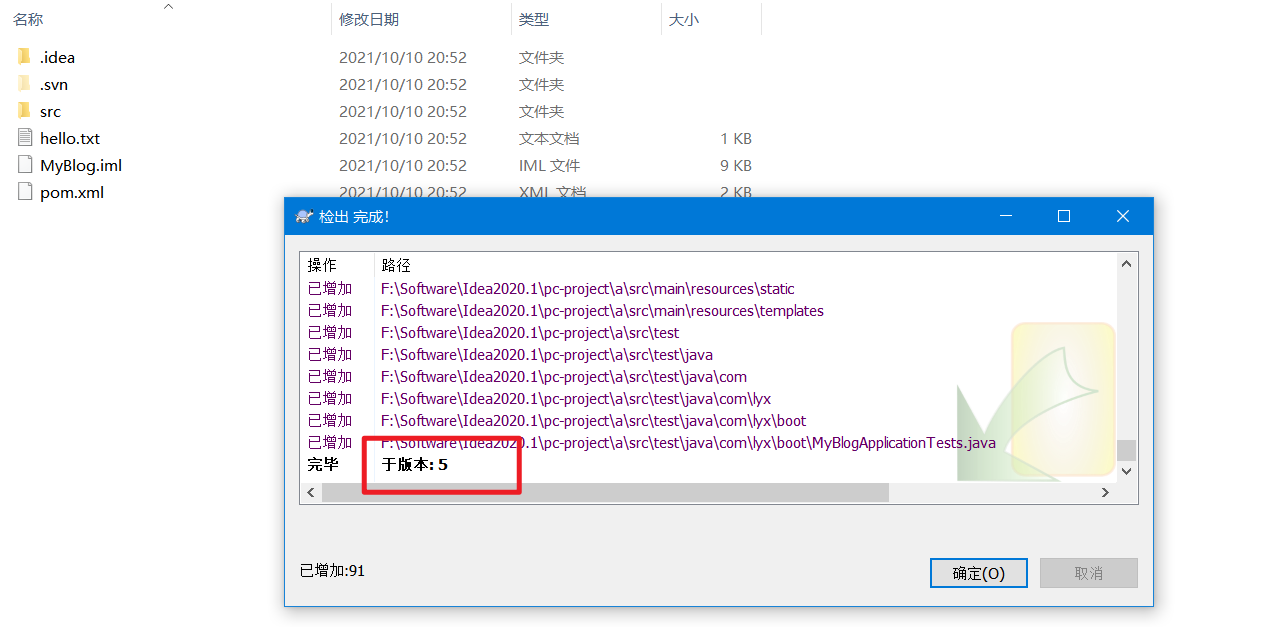Click the 于版本: 5 text
This screenshot has width=1265, height=627.
tap(414, 465)
